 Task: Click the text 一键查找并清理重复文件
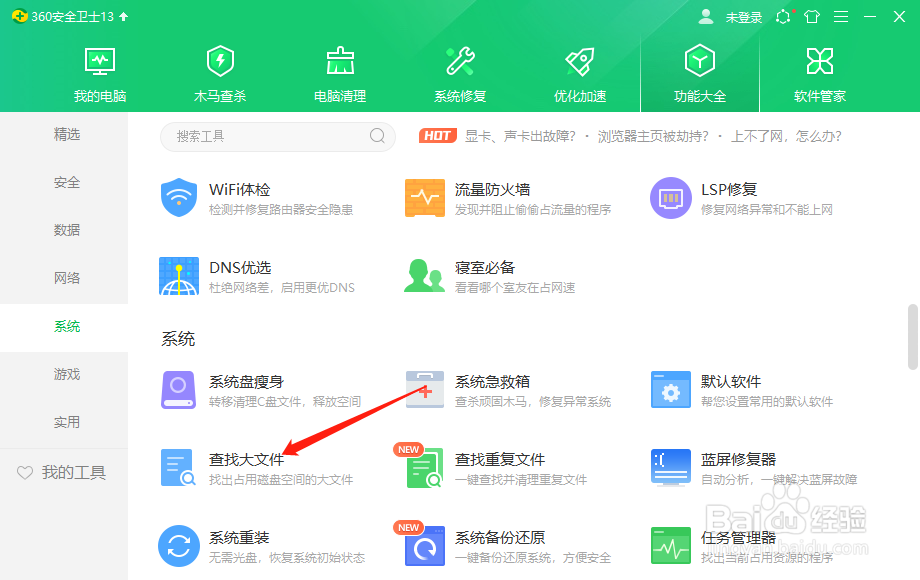[x=521, y=480]
